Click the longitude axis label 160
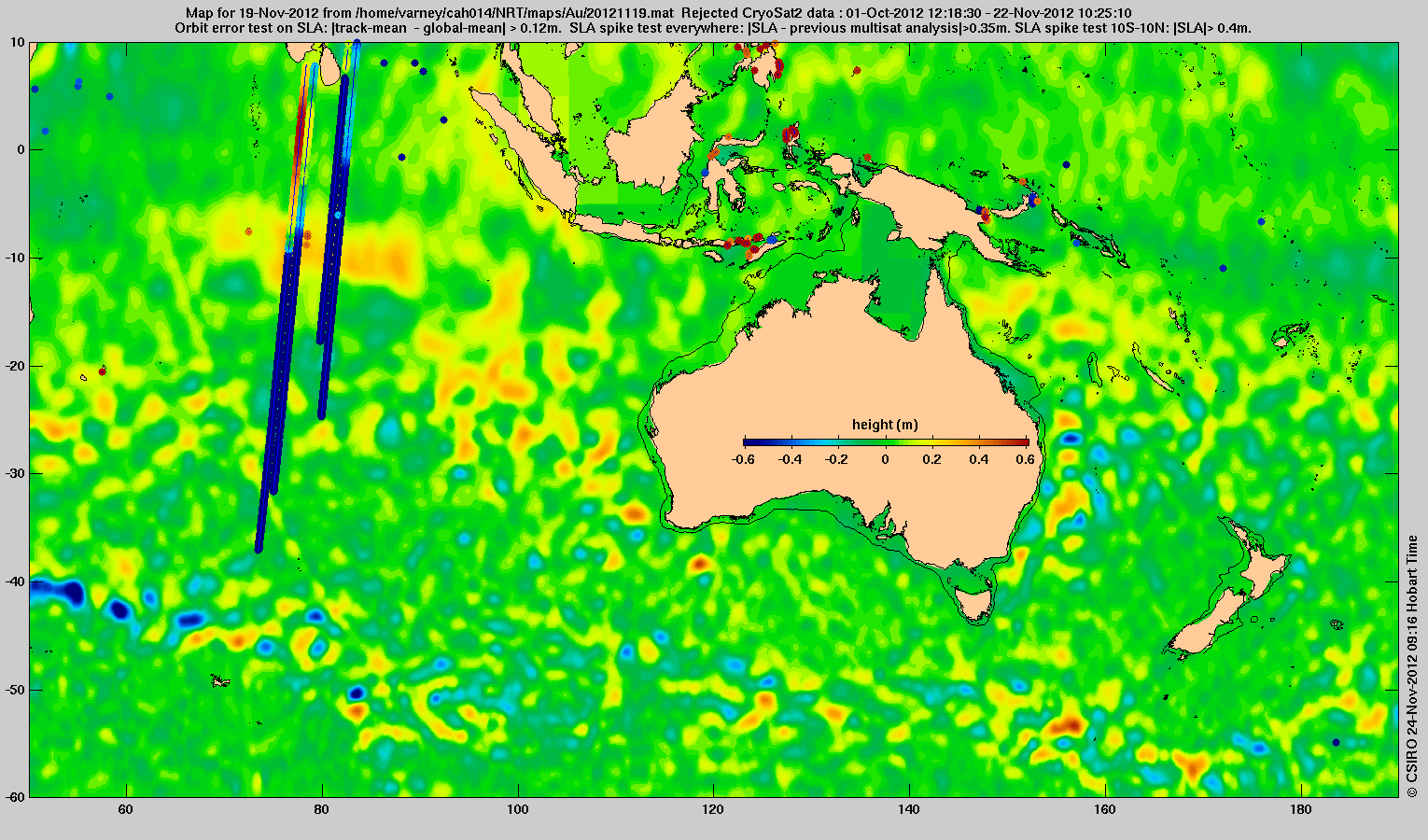 tap(1105, 810)
